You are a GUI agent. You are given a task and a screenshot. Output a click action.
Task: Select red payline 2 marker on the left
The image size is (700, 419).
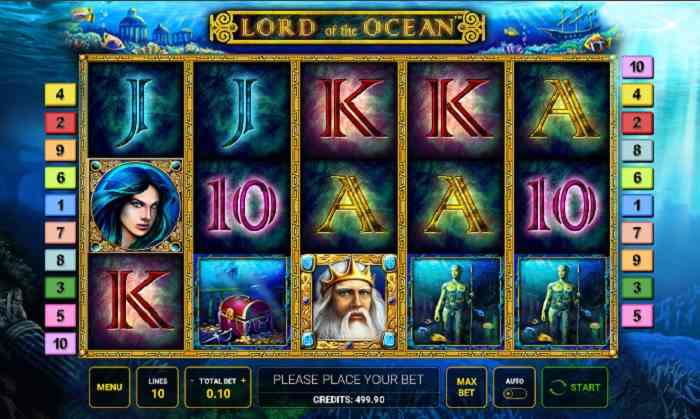tap(60, 123)
